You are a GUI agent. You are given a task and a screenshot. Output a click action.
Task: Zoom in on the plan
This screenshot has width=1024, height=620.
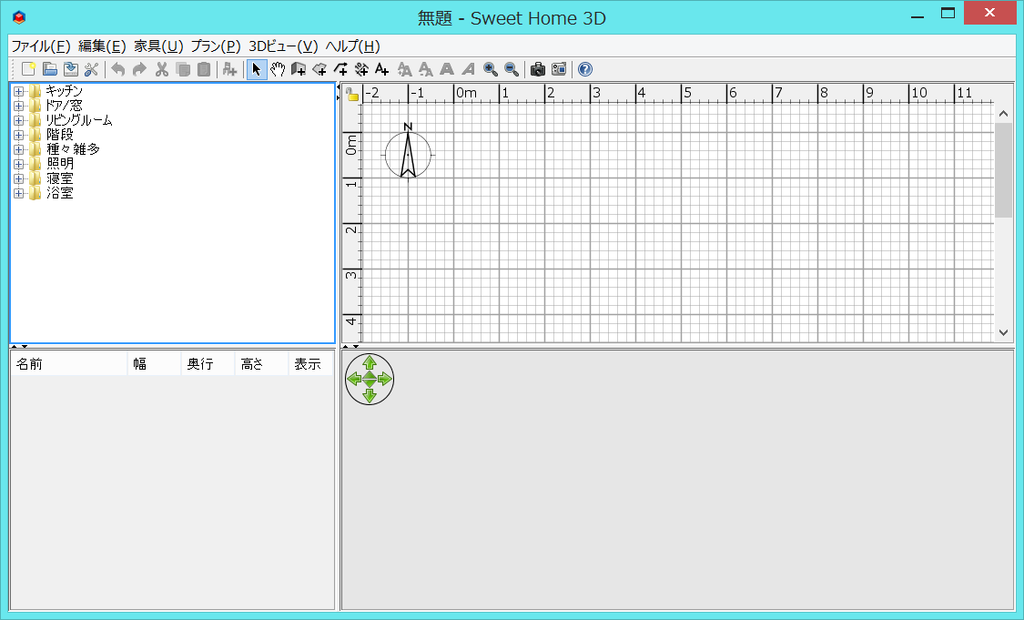[489, 68]
